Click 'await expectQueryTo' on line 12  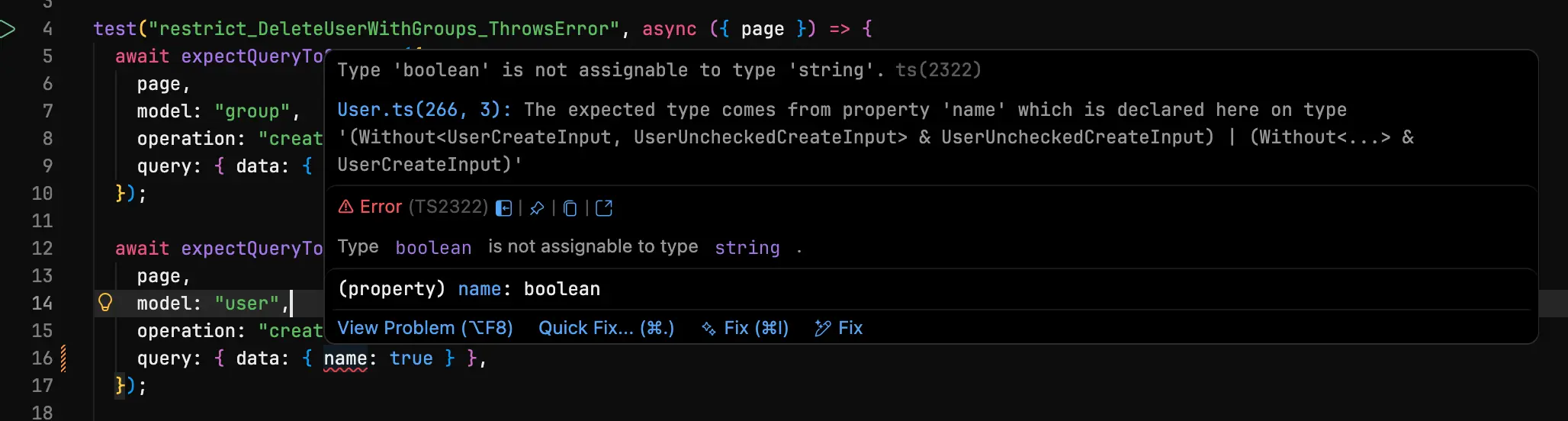coord(219,249)
